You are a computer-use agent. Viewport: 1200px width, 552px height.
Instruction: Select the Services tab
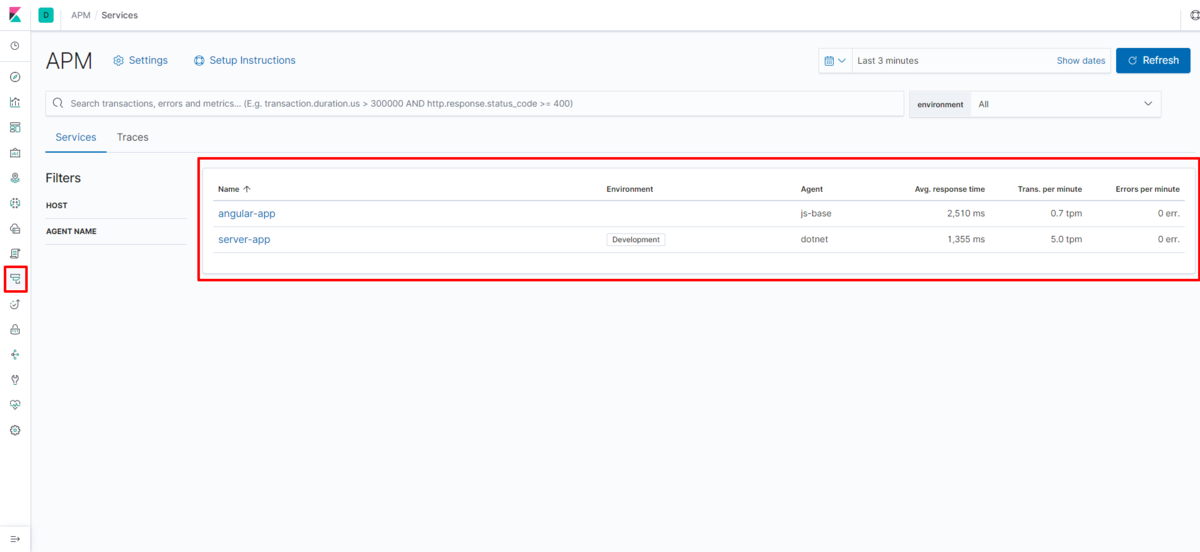(x=76, y=137)
